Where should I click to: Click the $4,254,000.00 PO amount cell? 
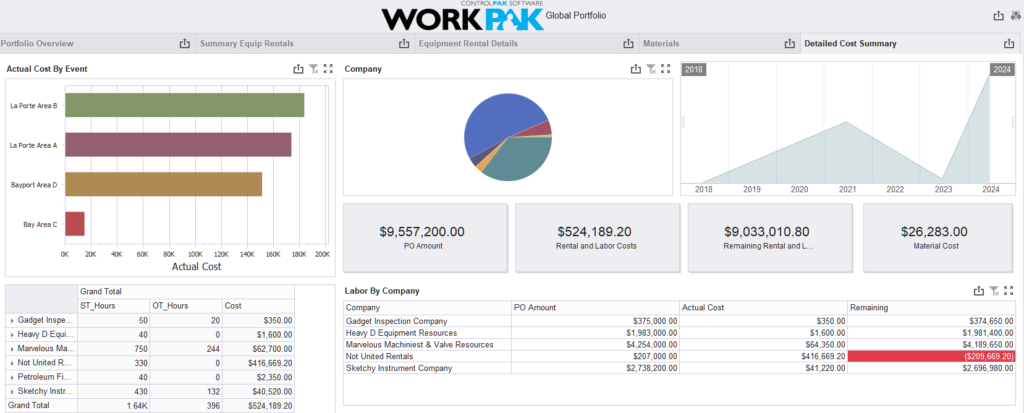[x=595, y=344]
